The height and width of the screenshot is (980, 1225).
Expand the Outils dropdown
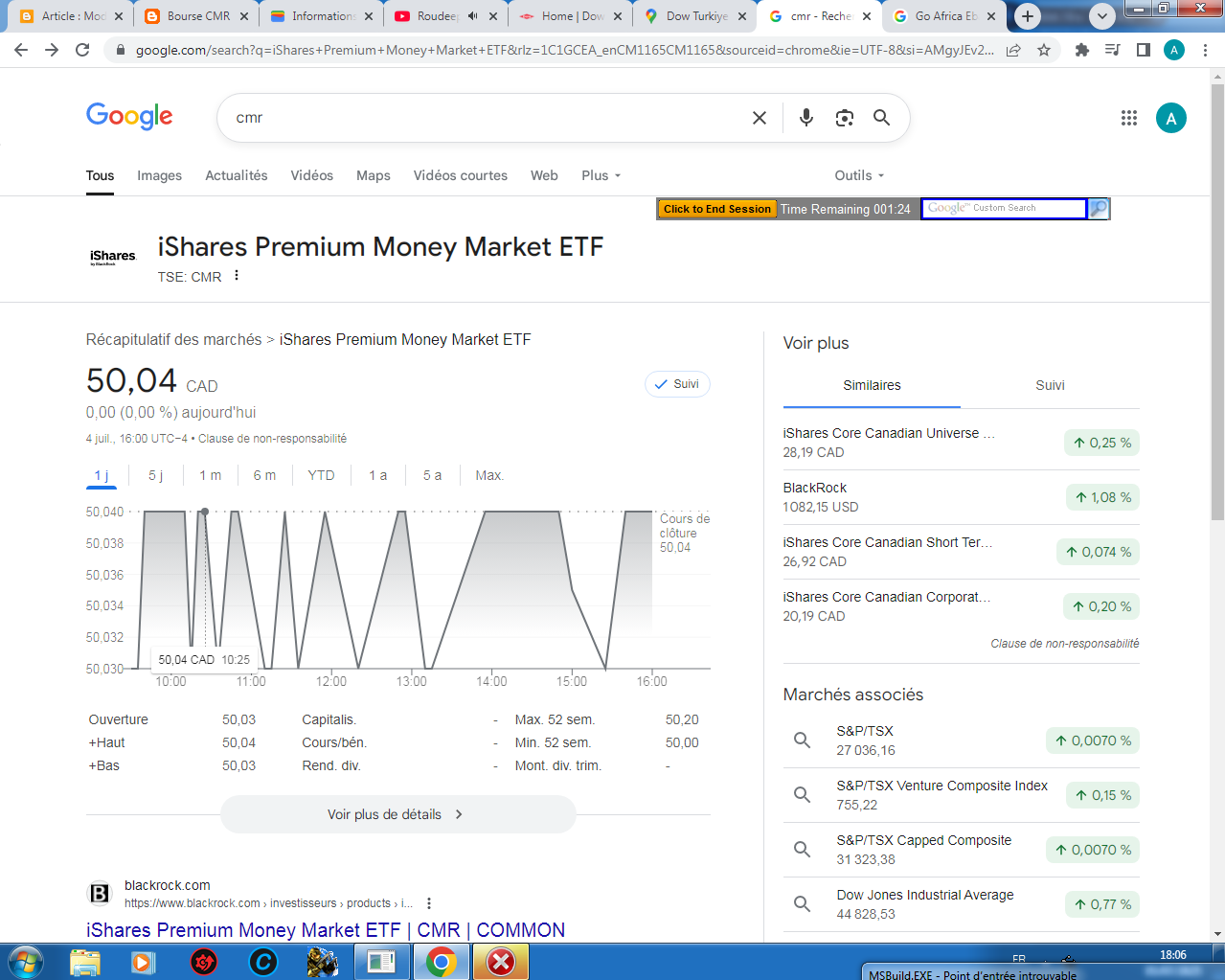[859, 175]
